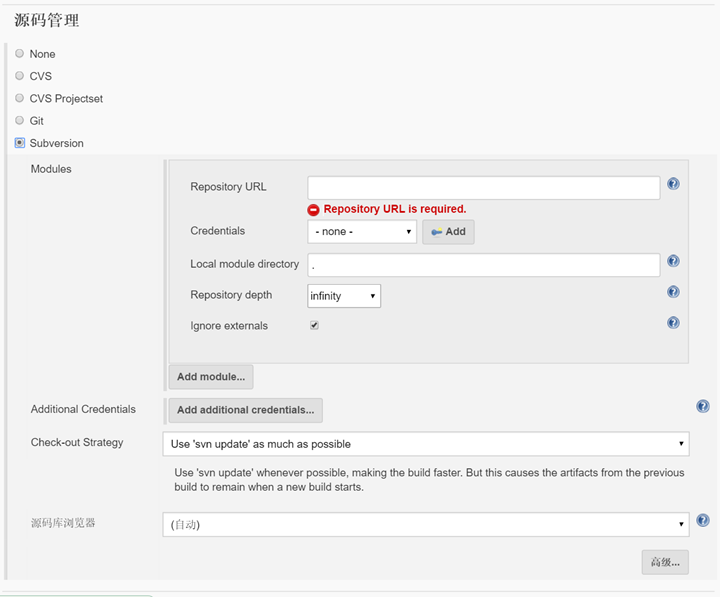
Task: Click Add credentials button
Action: (x=448, y=232)
